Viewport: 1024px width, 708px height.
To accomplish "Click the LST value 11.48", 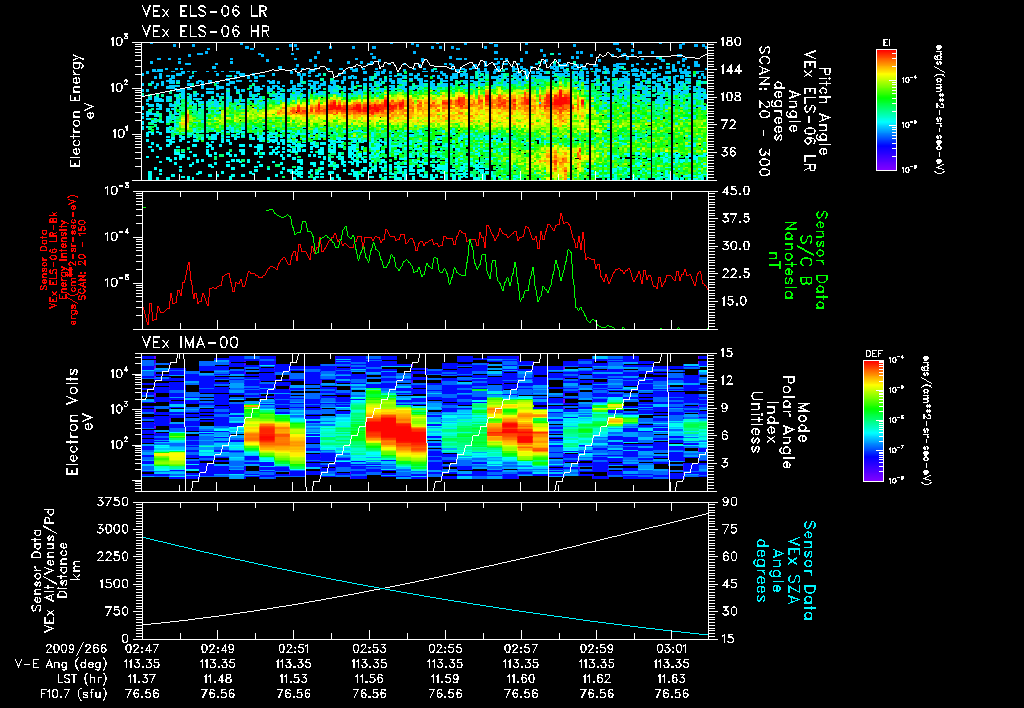I will point(217,679).
